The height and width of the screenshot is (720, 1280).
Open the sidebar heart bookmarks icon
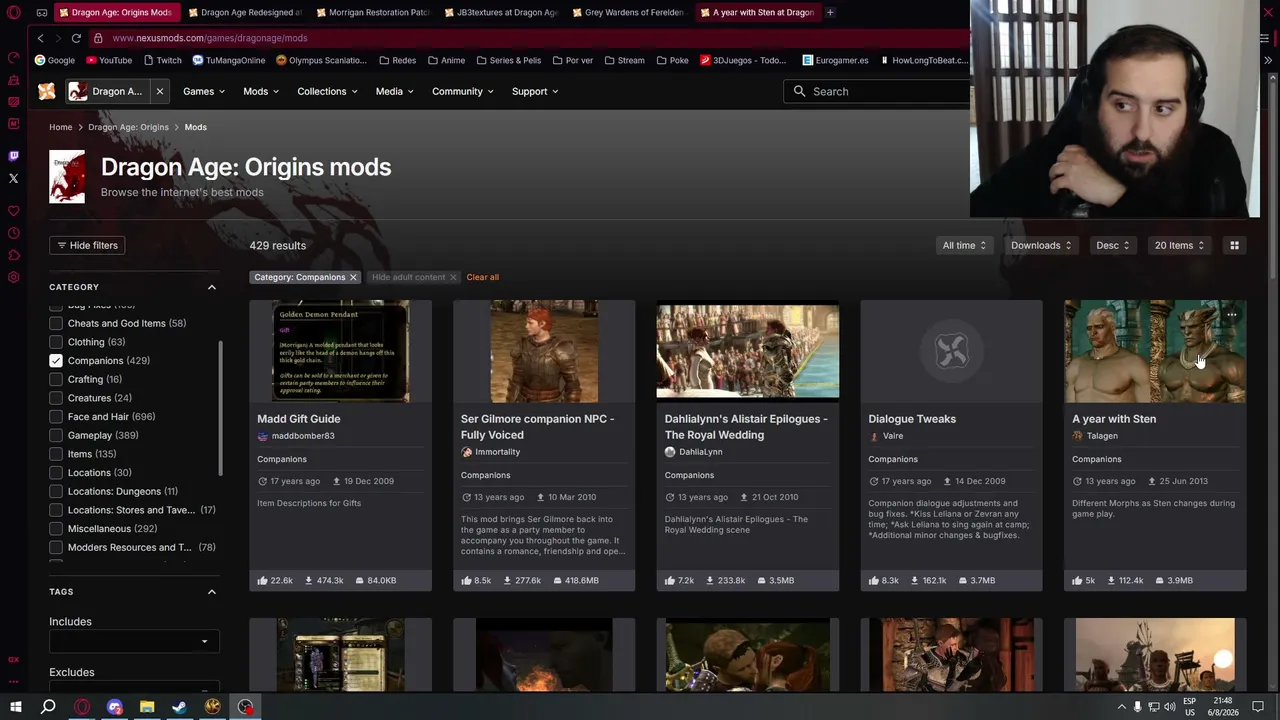pos(13,211)
